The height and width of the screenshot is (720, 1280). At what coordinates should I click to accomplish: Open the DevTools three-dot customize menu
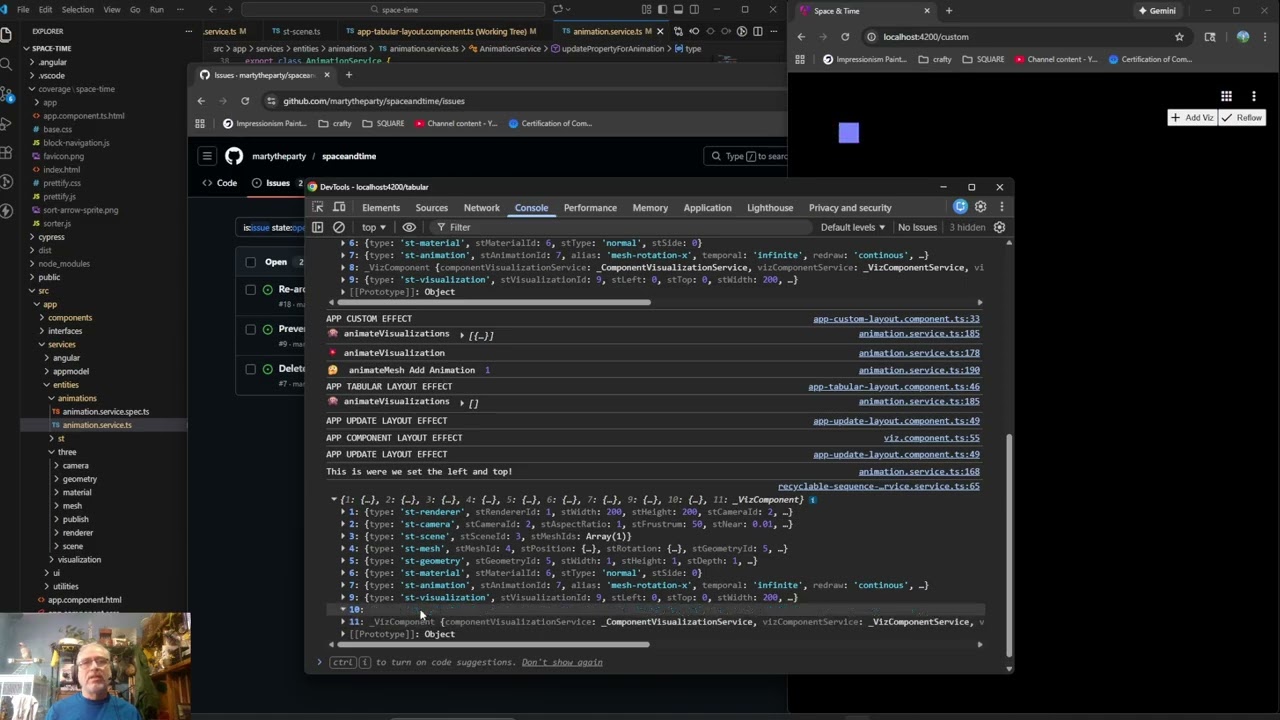pos(1001,207)
